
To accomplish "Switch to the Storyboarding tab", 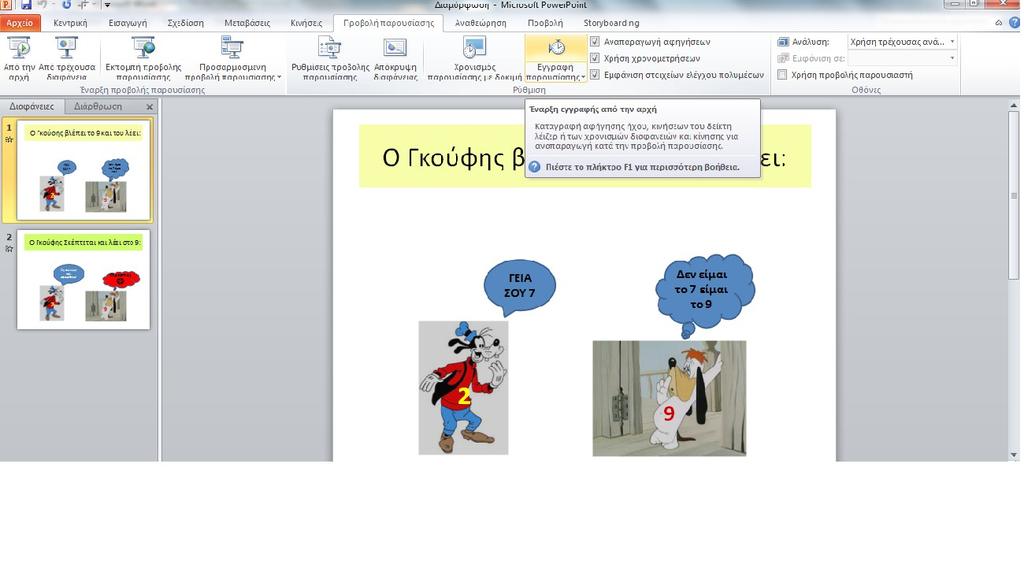I will coord(611,23).
